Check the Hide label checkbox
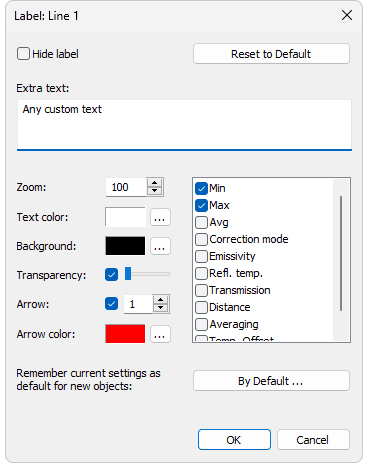The image size is (368, 468). tap(23, 54)
